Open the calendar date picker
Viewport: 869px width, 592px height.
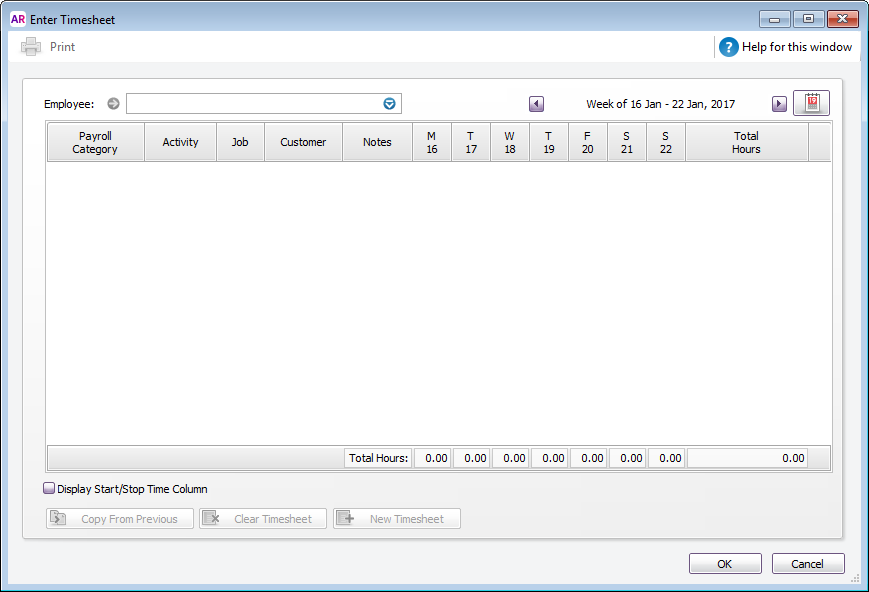tap(811, 103)
